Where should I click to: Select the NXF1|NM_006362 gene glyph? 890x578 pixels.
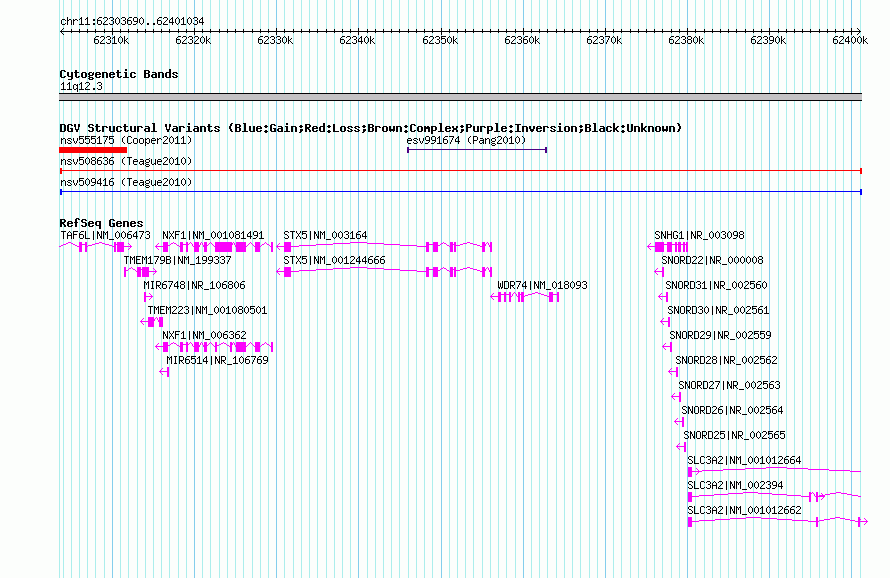tap(215, 346)
